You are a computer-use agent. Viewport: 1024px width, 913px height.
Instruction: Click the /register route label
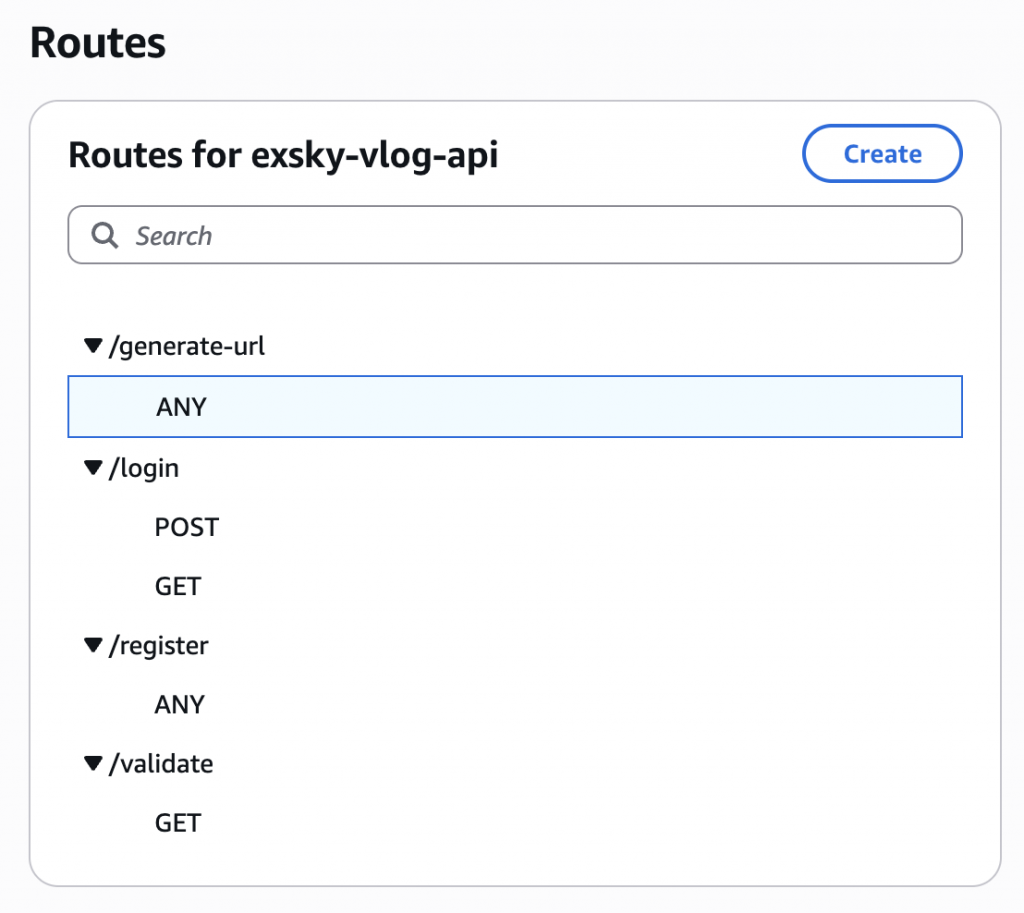[159, 646]
